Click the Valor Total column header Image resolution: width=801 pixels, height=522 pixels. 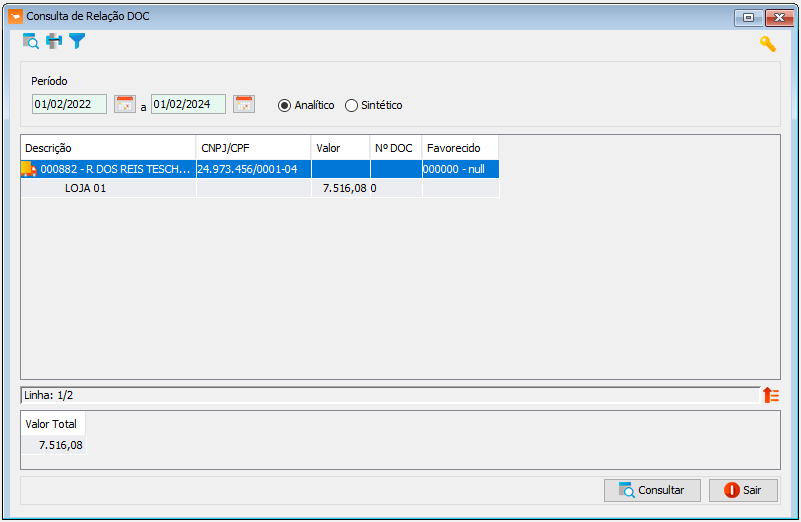[53, 424]
